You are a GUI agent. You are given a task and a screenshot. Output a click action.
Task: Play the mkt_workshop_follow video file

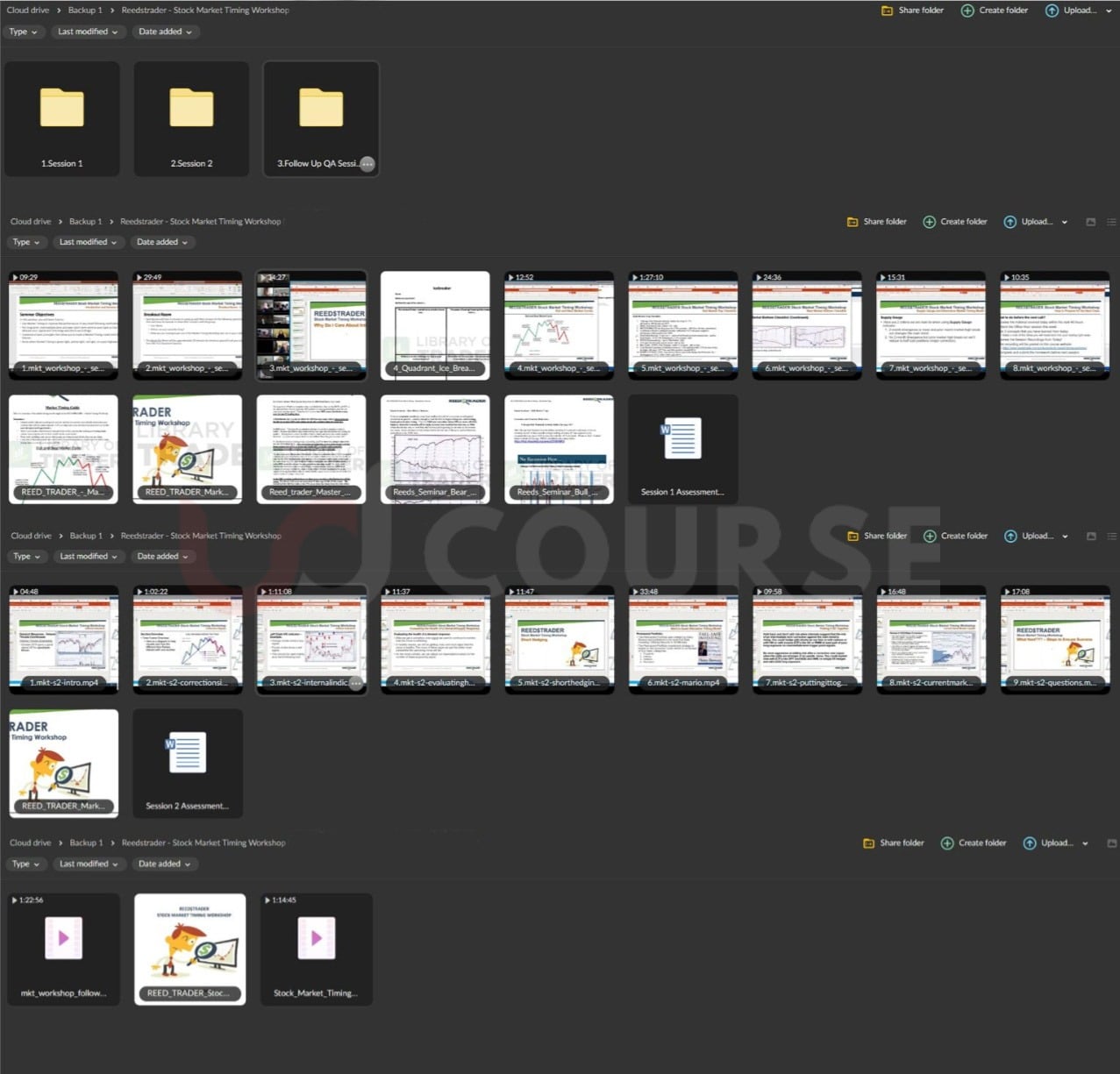tap(63, 947)
